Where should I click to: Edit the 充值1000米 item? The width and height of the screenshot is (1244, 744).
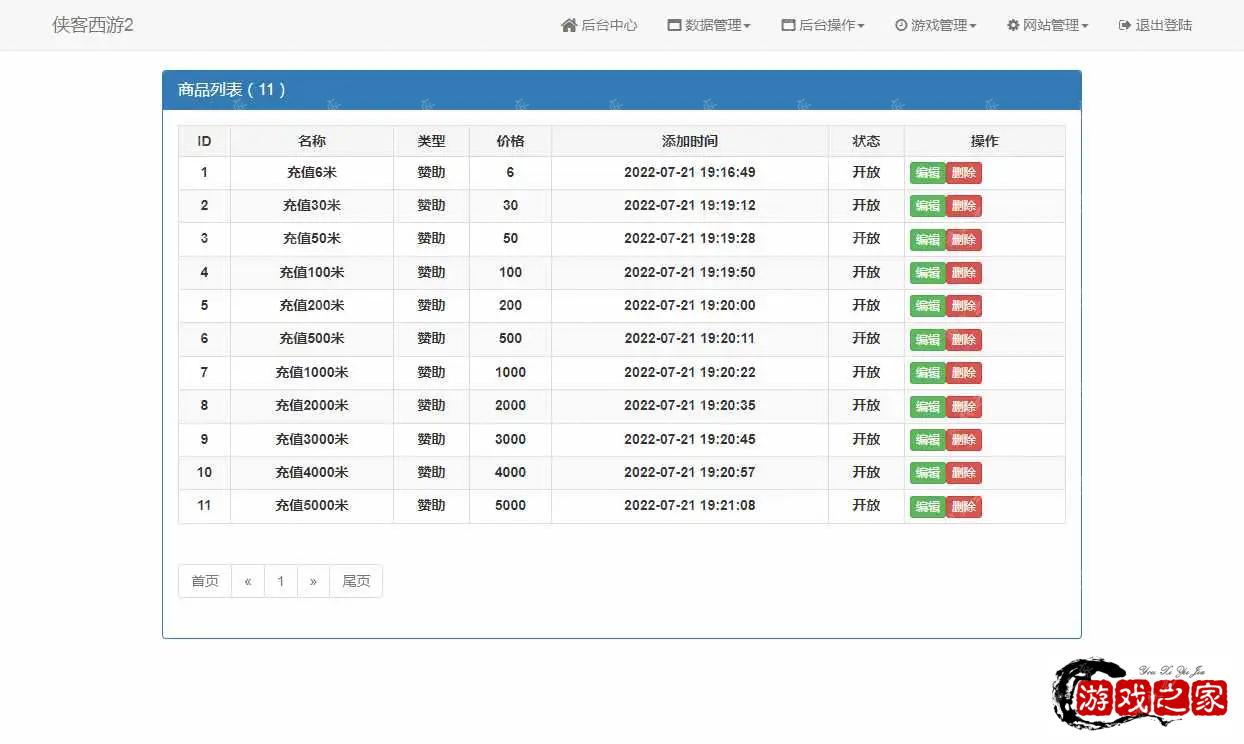click(x=928, y=373)
